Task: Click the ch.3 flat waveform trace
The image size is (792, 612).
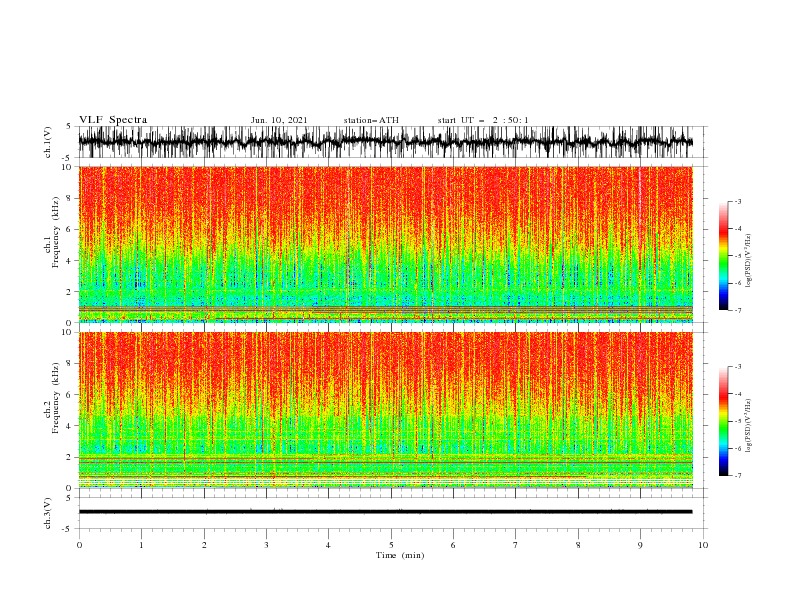Action: point(385,512)
